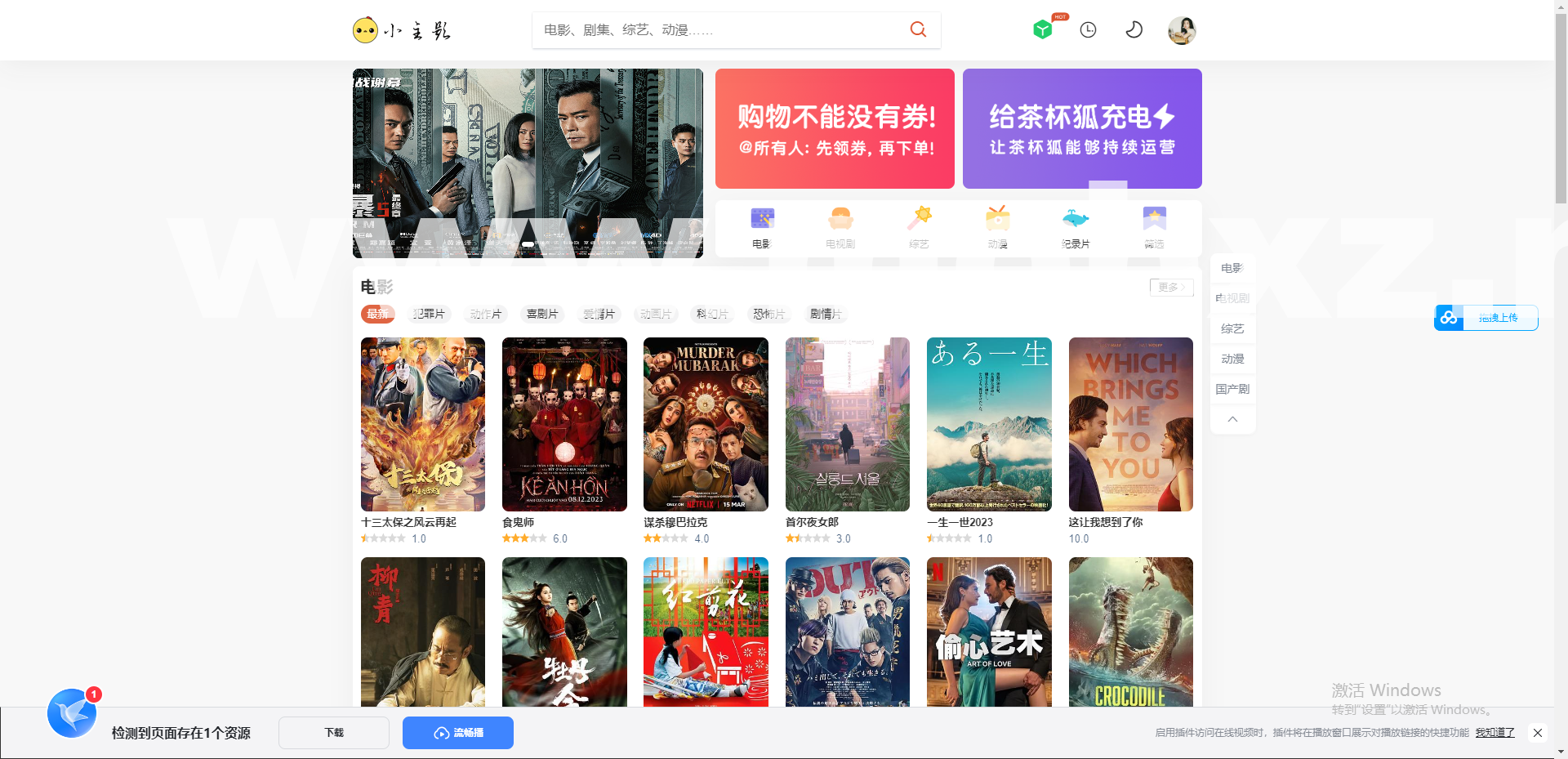Click the 首尔夜女郎 star rating
Viewport: 1568px width, 759px height.
pos(808,538)
